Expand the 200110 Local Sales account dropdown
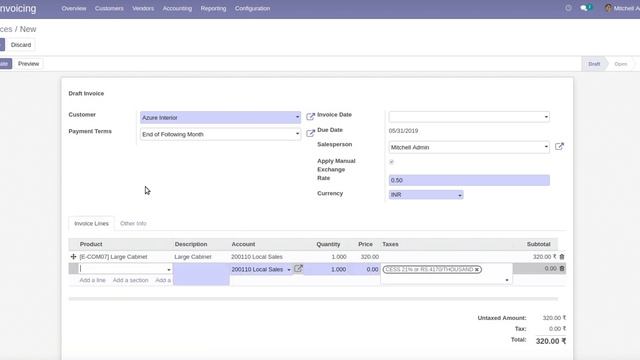This screenshot has width=640, height=360. pyautogui.click(x=289, y=270)
